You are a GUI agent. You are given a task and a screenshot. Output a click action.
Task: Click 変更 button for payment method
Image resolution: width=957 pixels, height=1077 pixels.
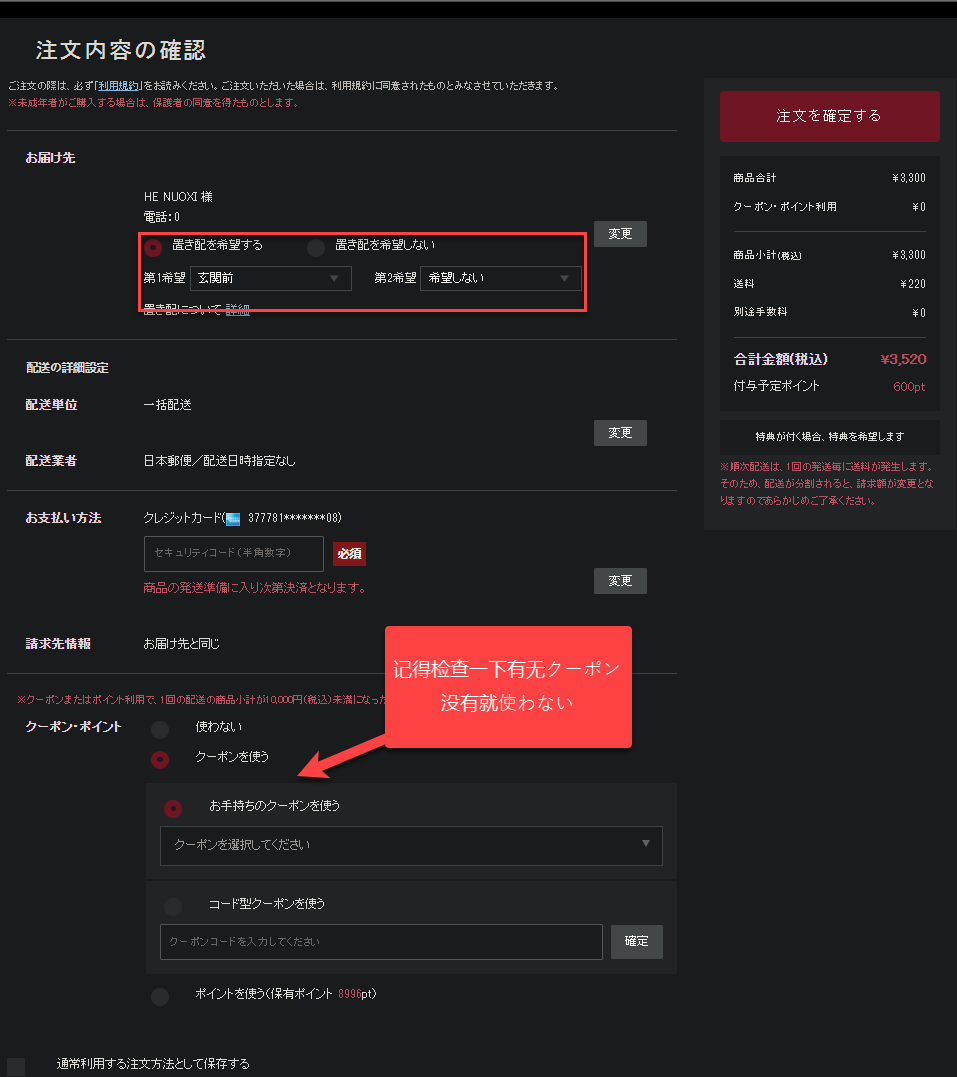coord(620,581)
